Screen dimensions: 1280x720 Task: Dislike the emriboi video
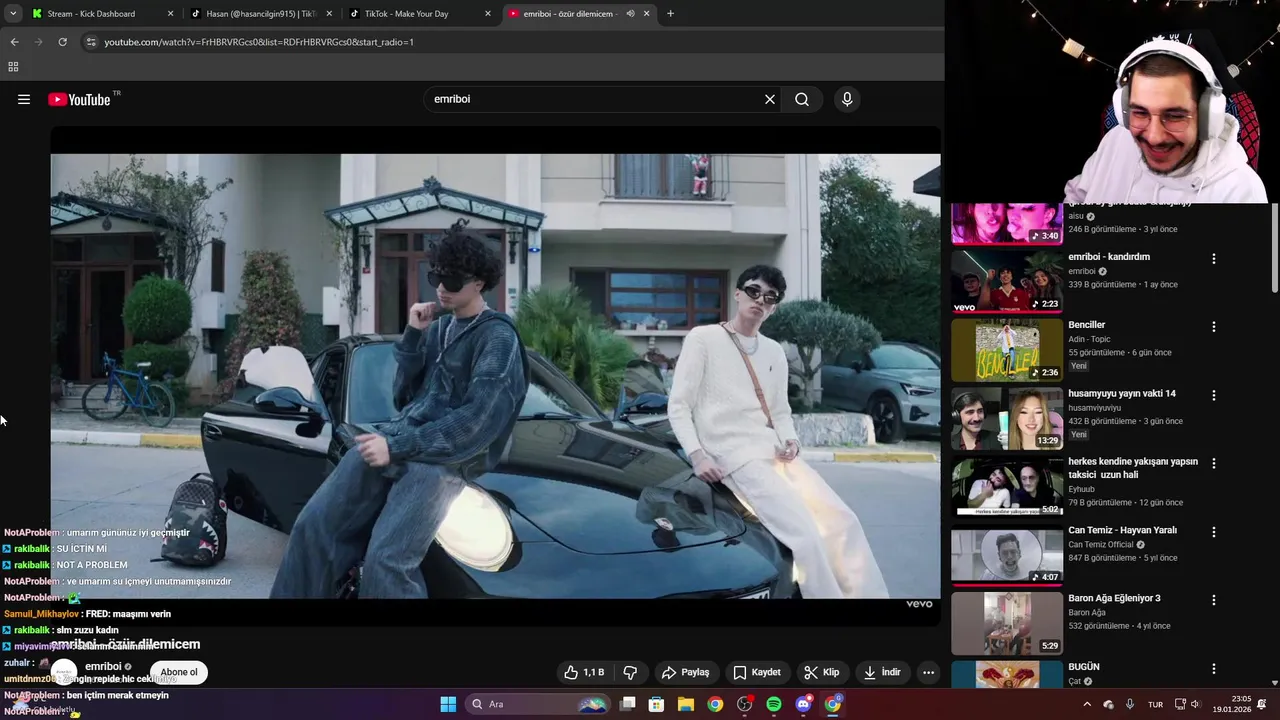pos(630,672)
